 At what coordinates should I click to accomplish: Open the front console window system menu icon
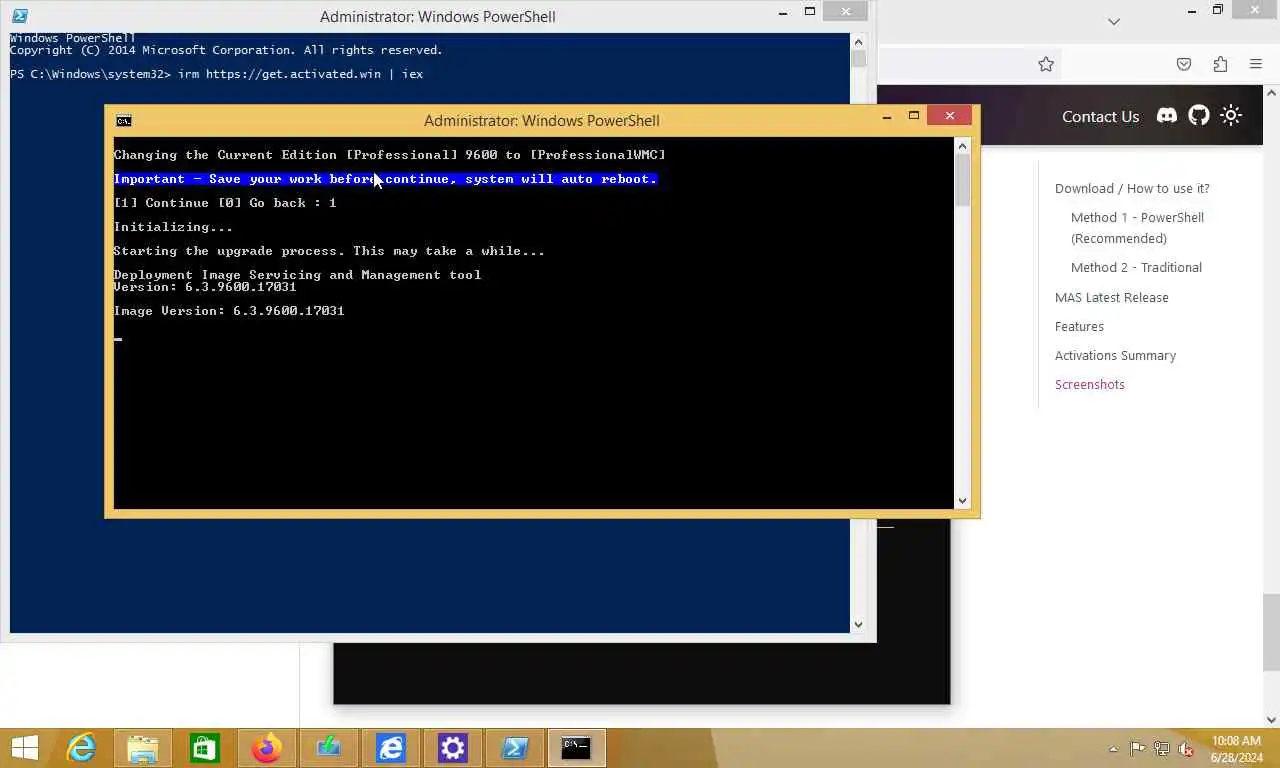pos(123,121)
